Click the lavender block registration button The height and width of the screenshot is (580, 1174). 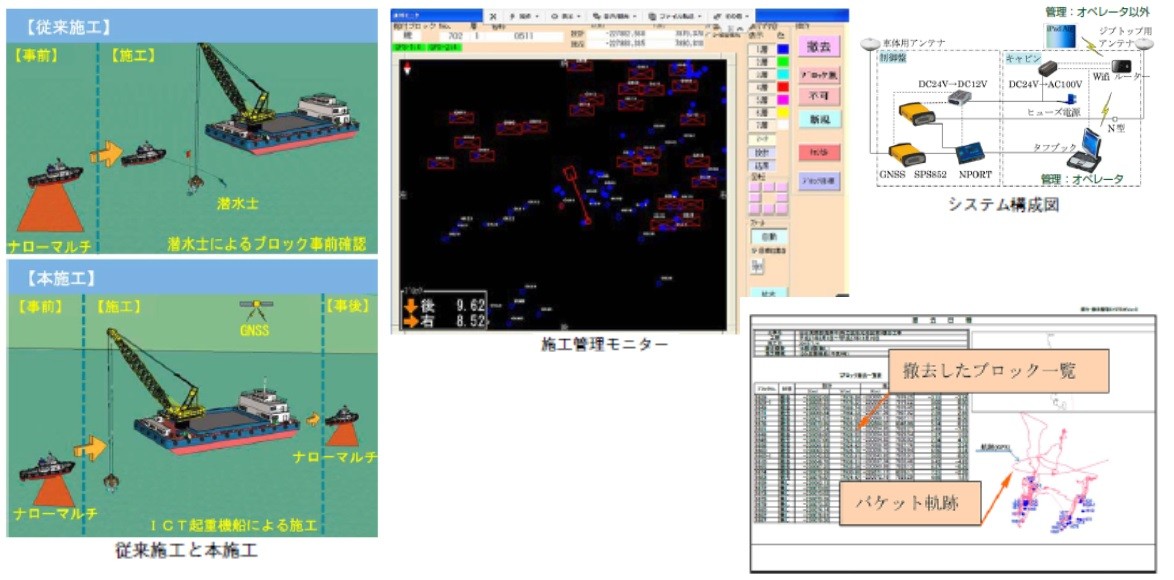click(819, 181)
